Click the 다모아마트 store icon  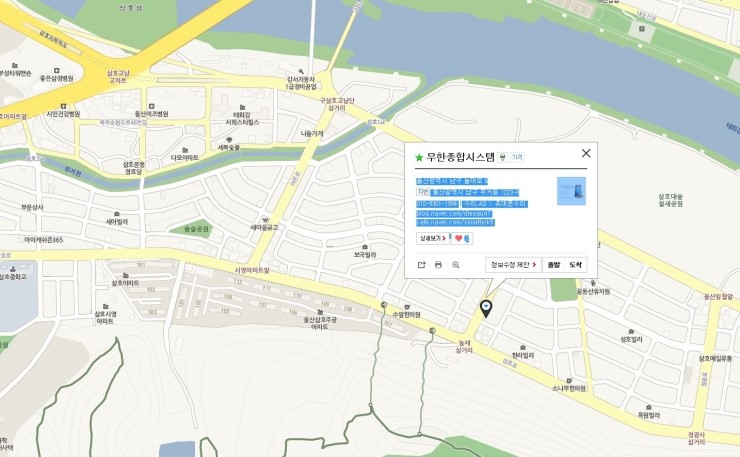[185, 150]
